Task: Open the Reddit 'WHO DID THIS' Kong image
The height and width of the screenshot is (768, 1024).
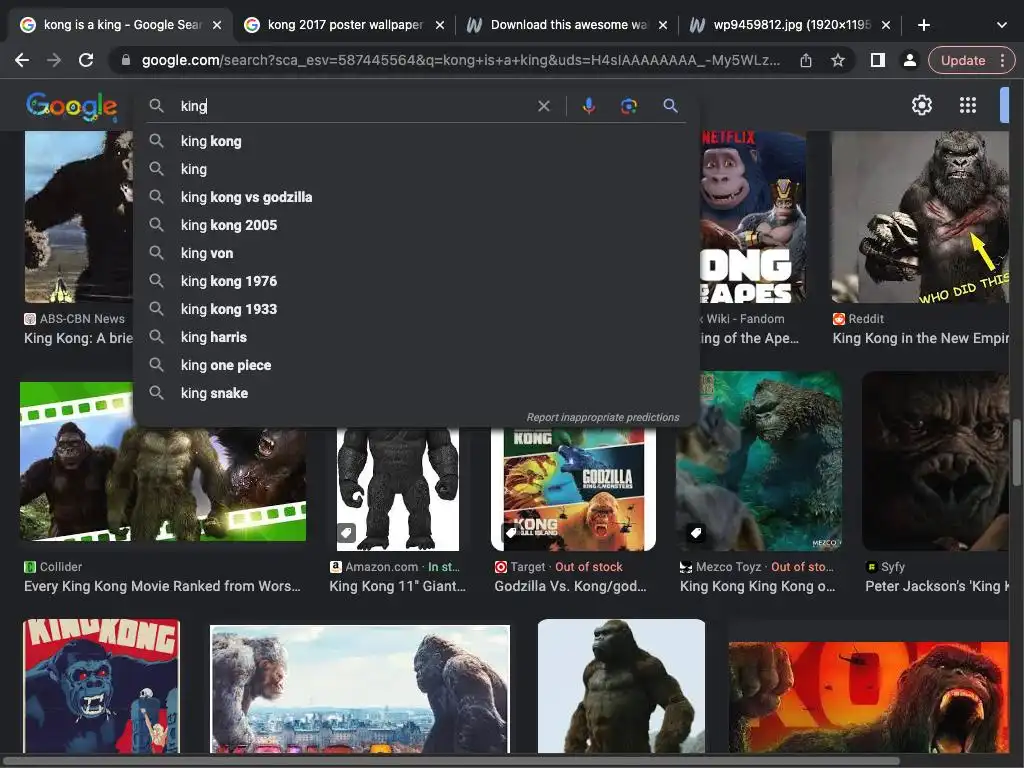Action: [x=920, y=217]
